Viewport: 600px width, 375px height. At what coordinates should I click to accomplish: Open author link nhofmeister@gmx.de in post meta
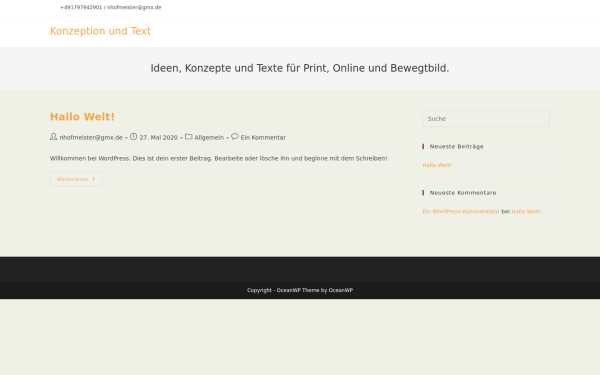(x=91, y=137)
